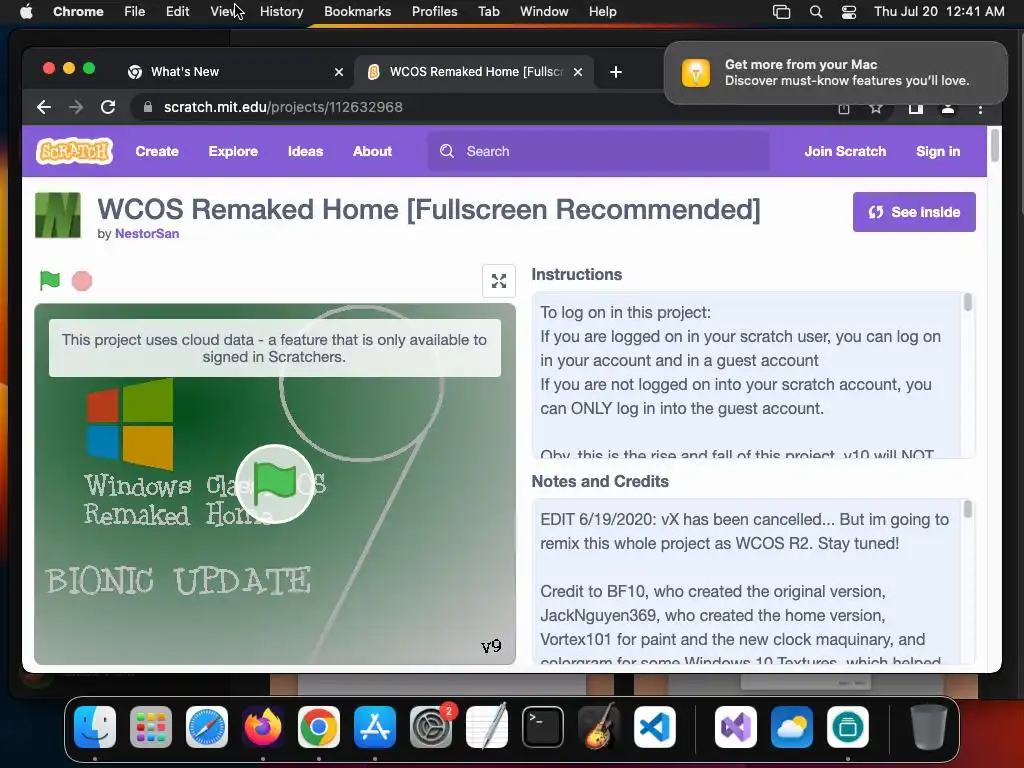Open the About page
This screenshot has height=768, width=1024.
point(372,151)
